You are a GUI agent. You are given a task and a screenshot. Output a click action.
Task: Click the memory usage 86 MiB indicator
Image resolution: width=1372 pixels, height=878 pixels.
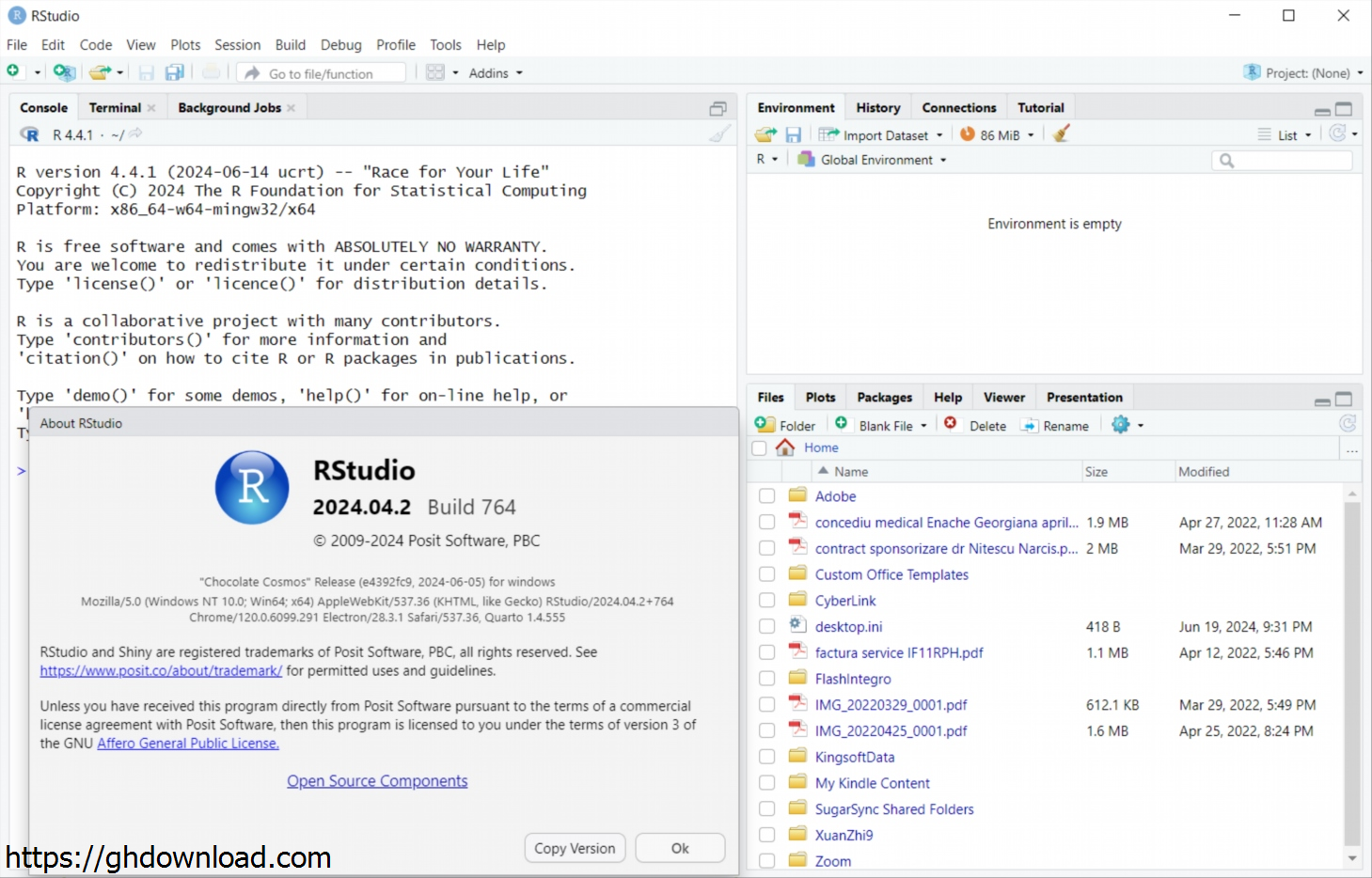point(997,134)
